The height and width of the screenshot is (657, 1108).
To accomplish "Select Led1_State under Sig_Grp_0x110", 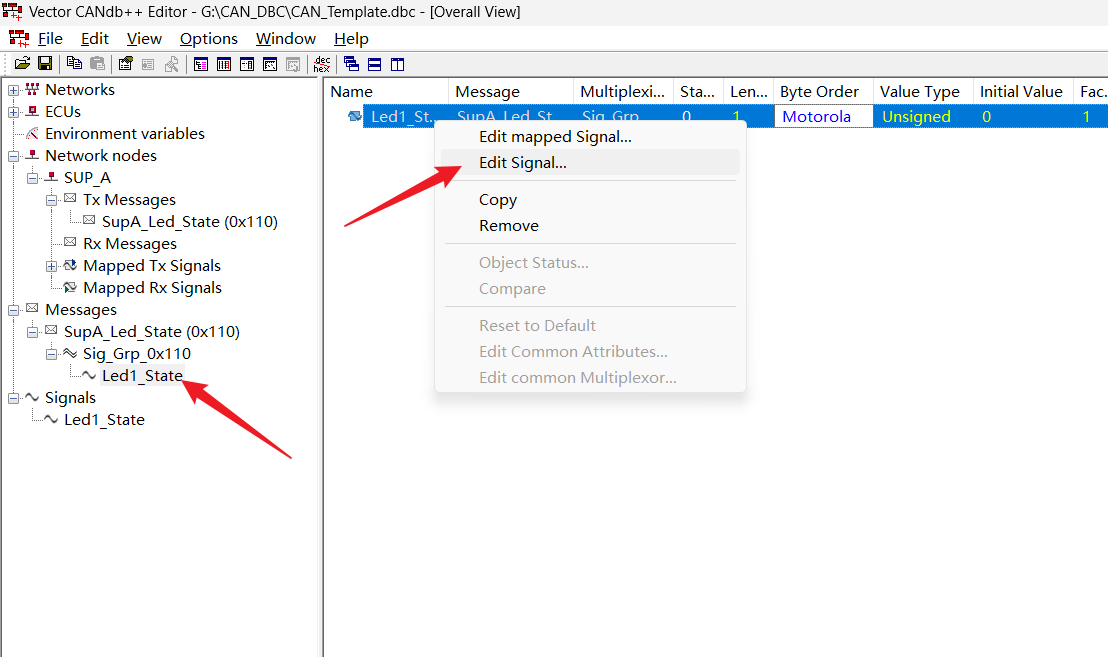I will pyautogui.click(x=142, y=376).
